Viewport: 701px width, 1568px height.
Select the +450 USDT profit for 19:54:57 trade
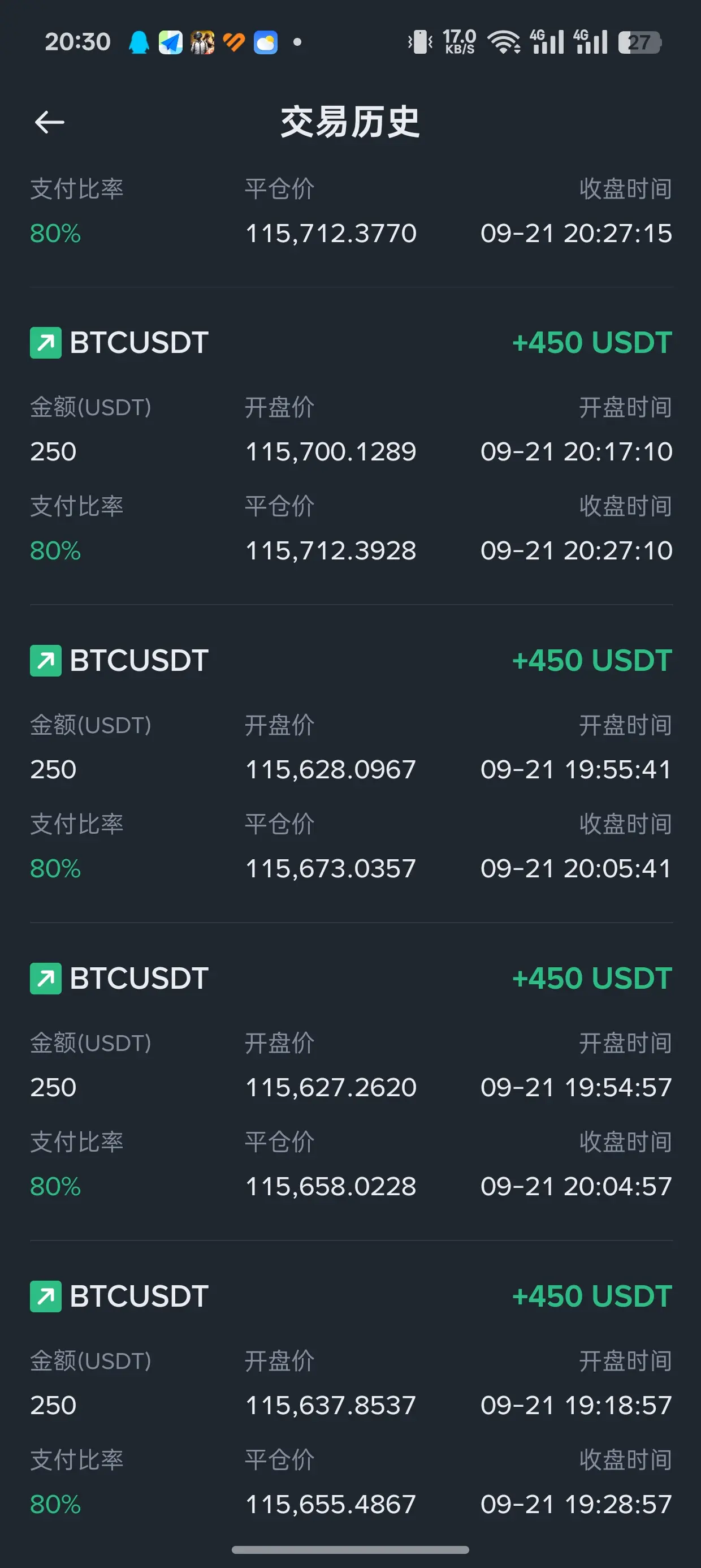592,978
